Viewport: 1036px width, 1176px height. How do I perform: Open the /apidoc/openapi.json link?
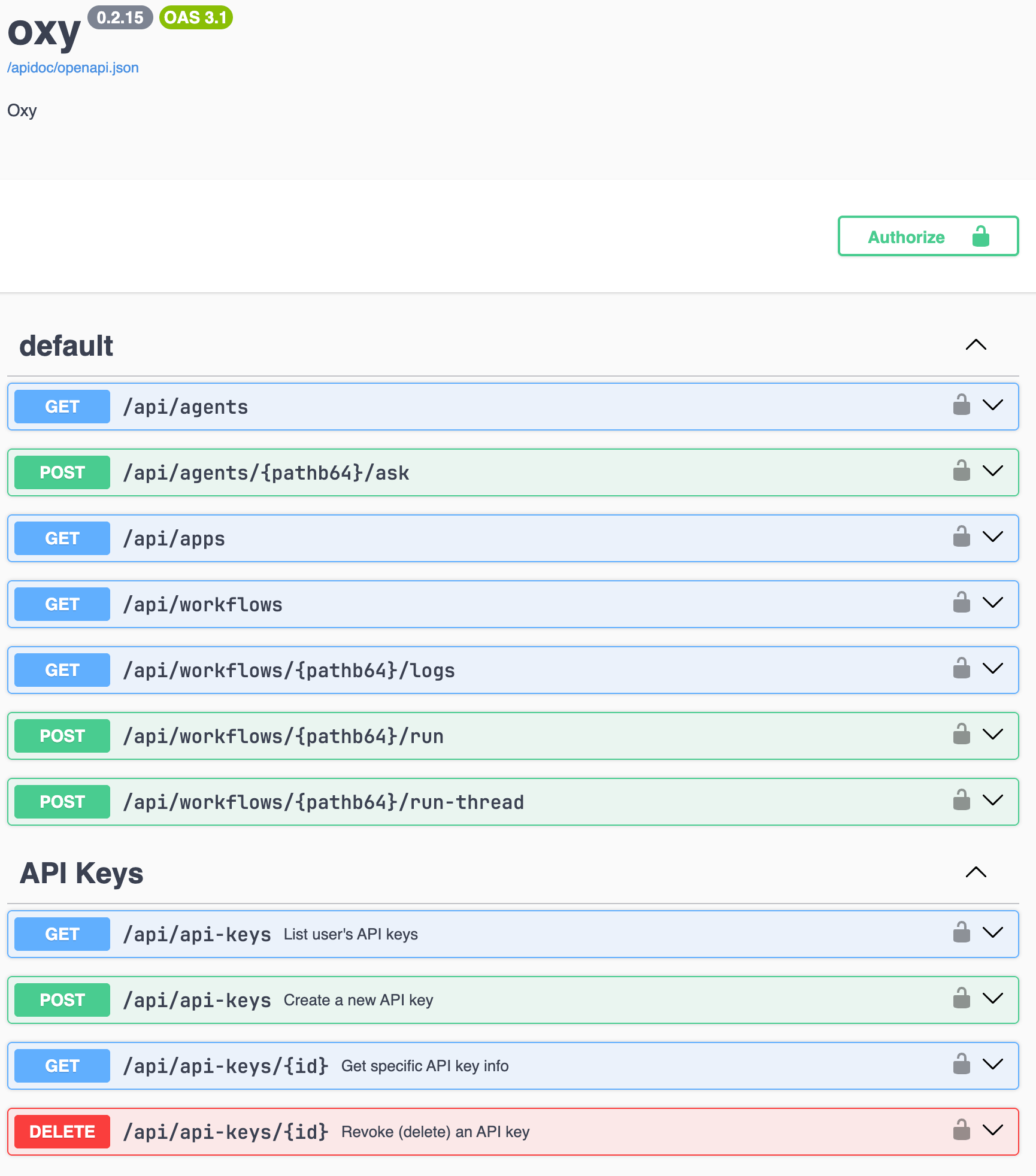[x=73, y=68]
